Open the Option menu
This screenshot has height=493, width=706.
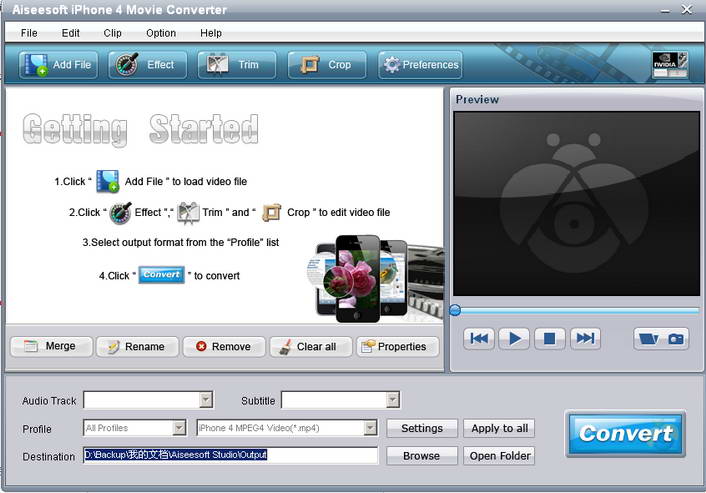pyautogui.click(x=161, y=33)
